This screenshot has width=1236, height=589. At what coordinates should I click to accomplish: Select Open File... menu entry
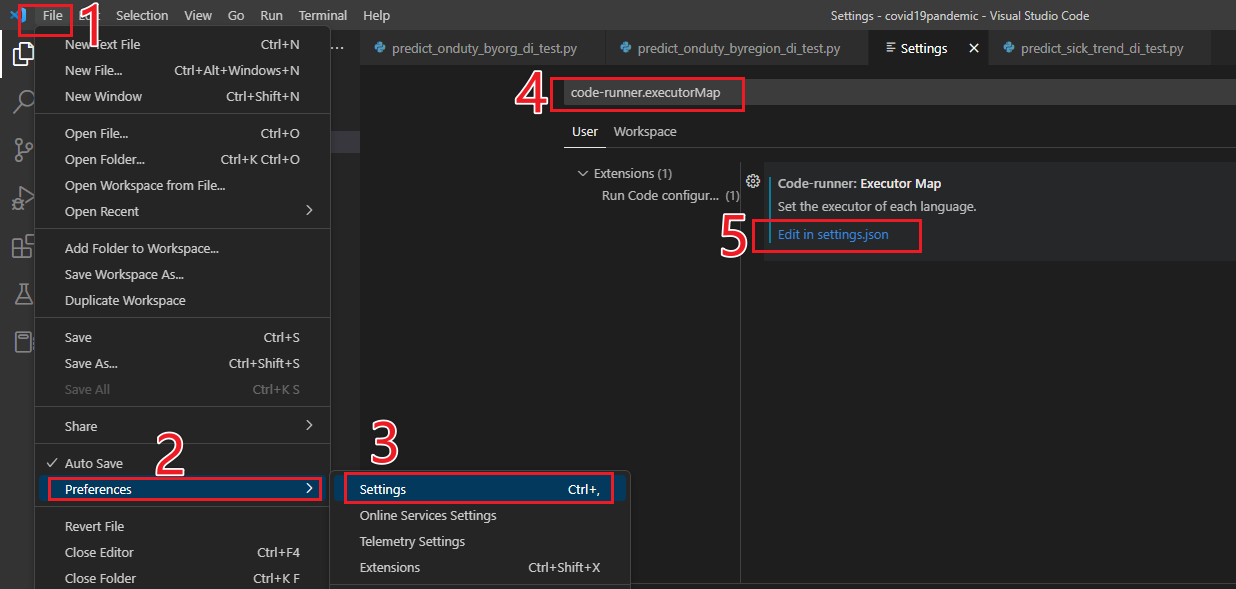pyautogui.click(x=182, y=133)
